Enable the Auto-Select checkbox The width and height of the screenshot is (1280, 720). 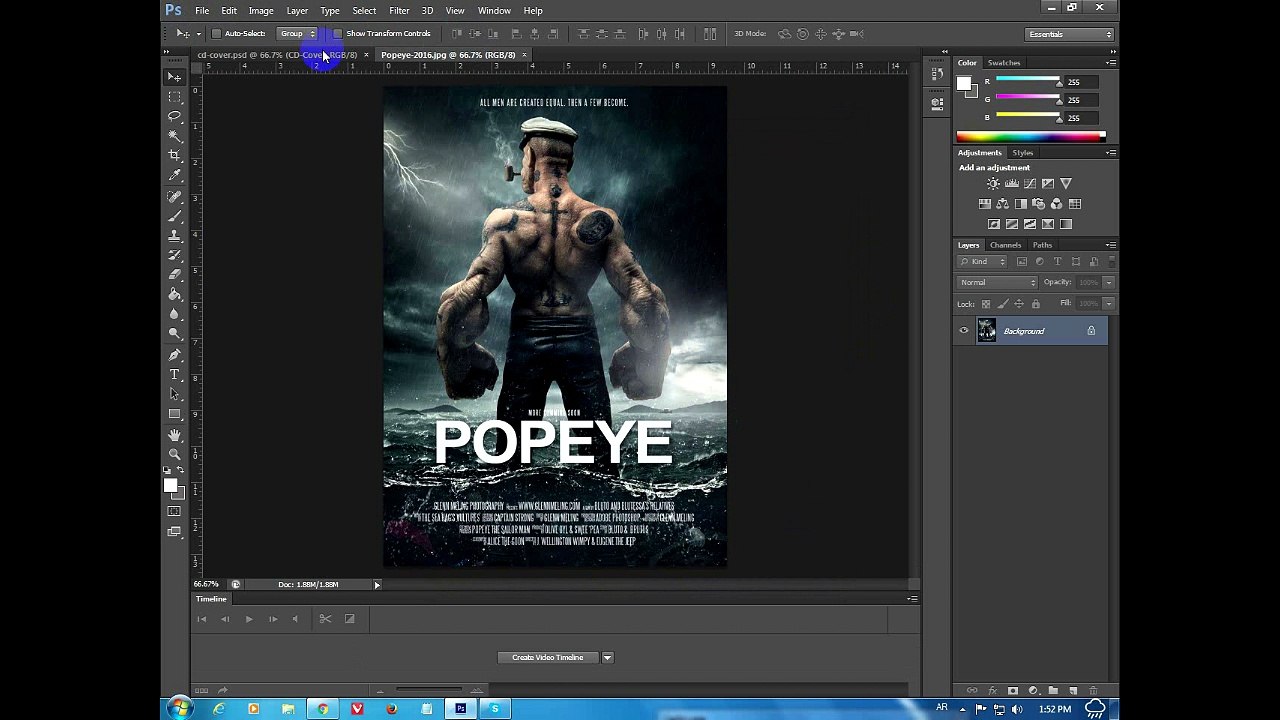pos(216,34)
